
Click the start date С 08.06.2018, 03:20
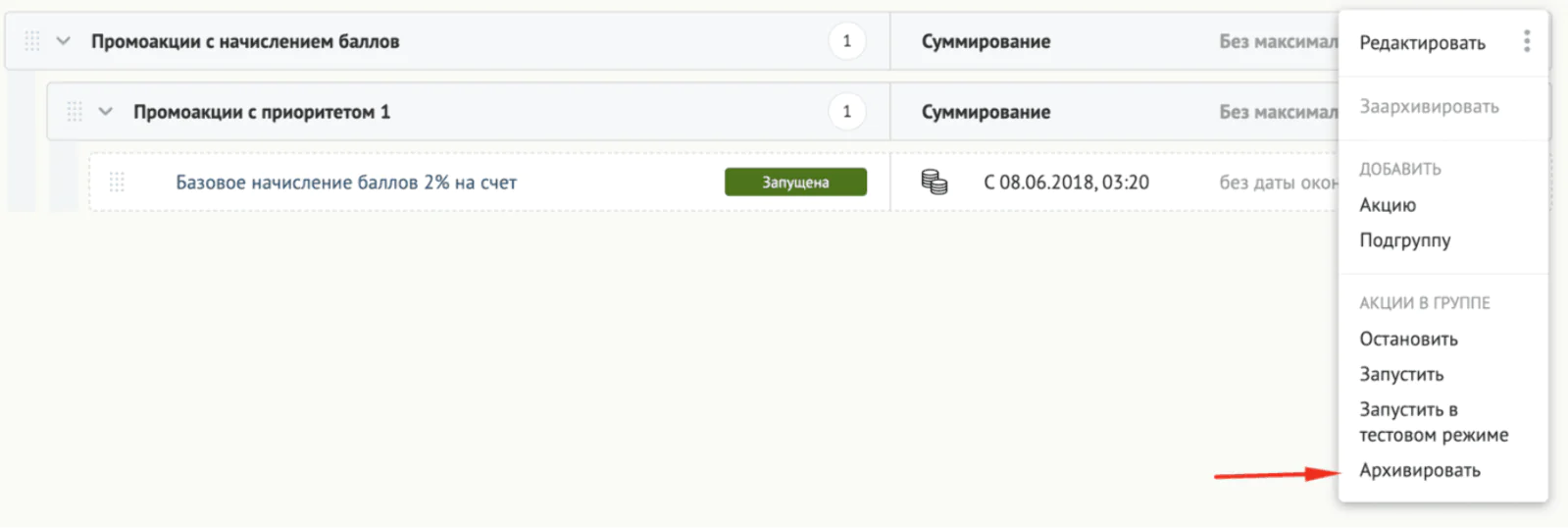(1066, 183)
